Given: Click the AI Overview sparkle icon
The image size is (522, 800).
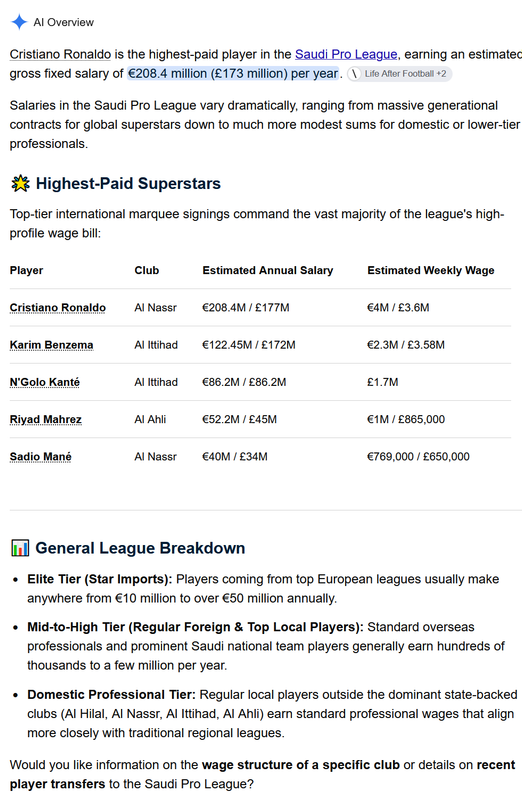Looking at the screenshot, I should [x=19, y=22].
